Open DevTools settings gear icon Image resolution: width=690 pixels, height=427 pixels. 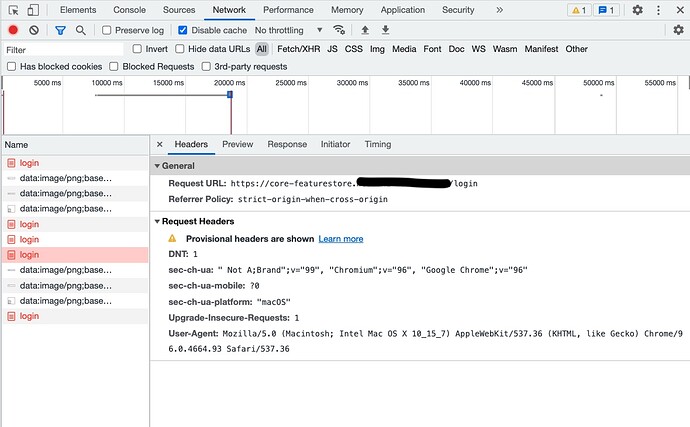point(638,10)
